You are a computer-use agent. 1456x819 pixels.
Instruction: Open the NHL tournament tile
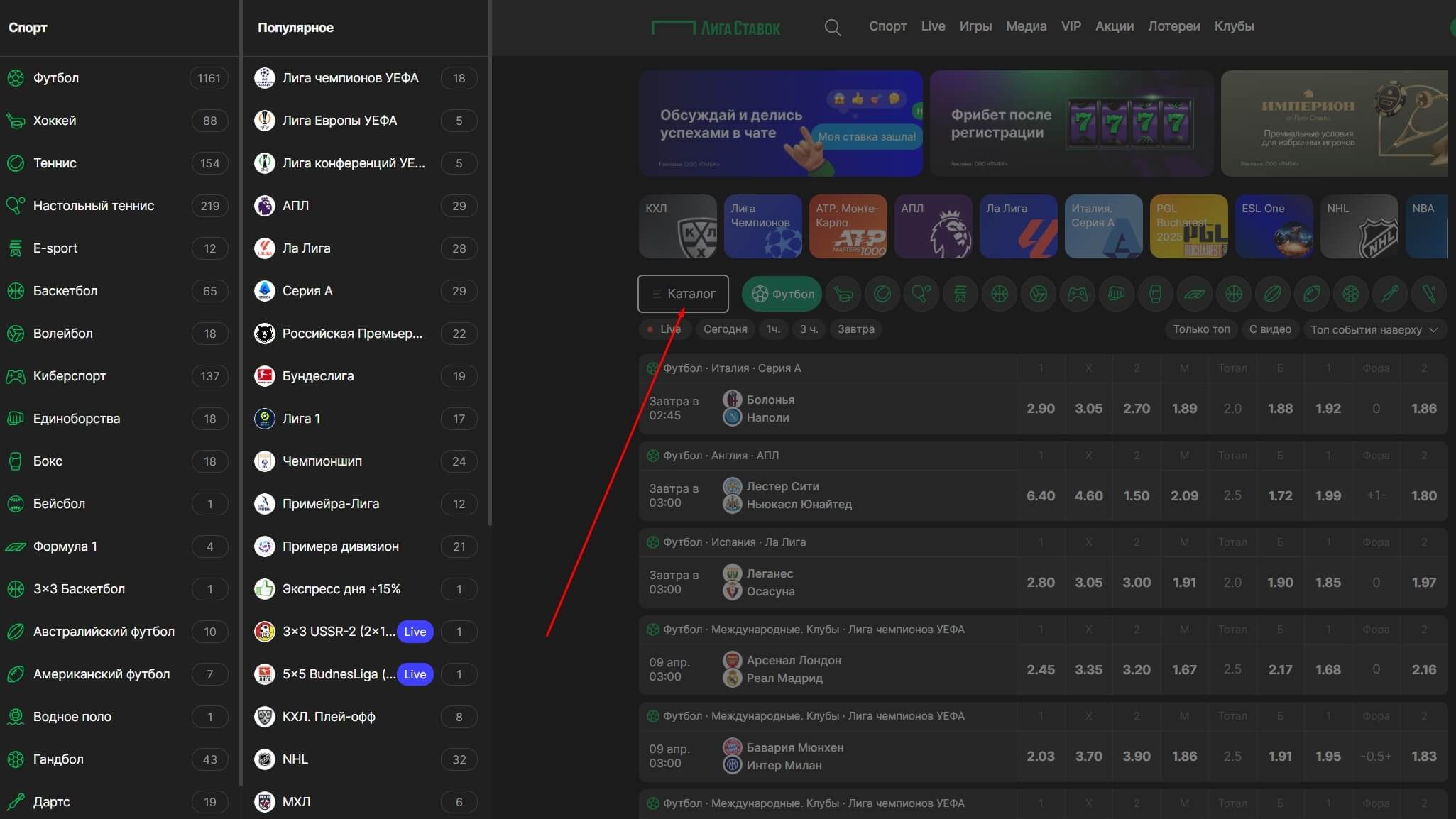pos(1359,226)
